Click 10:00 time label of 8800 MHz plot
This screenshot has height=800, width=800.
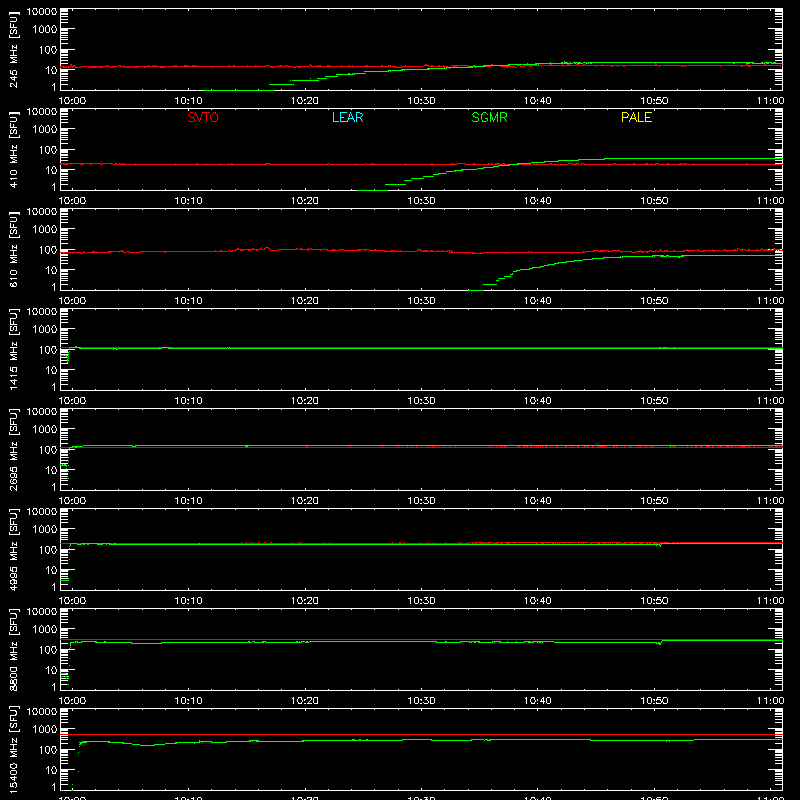click(x=72, y=701)
